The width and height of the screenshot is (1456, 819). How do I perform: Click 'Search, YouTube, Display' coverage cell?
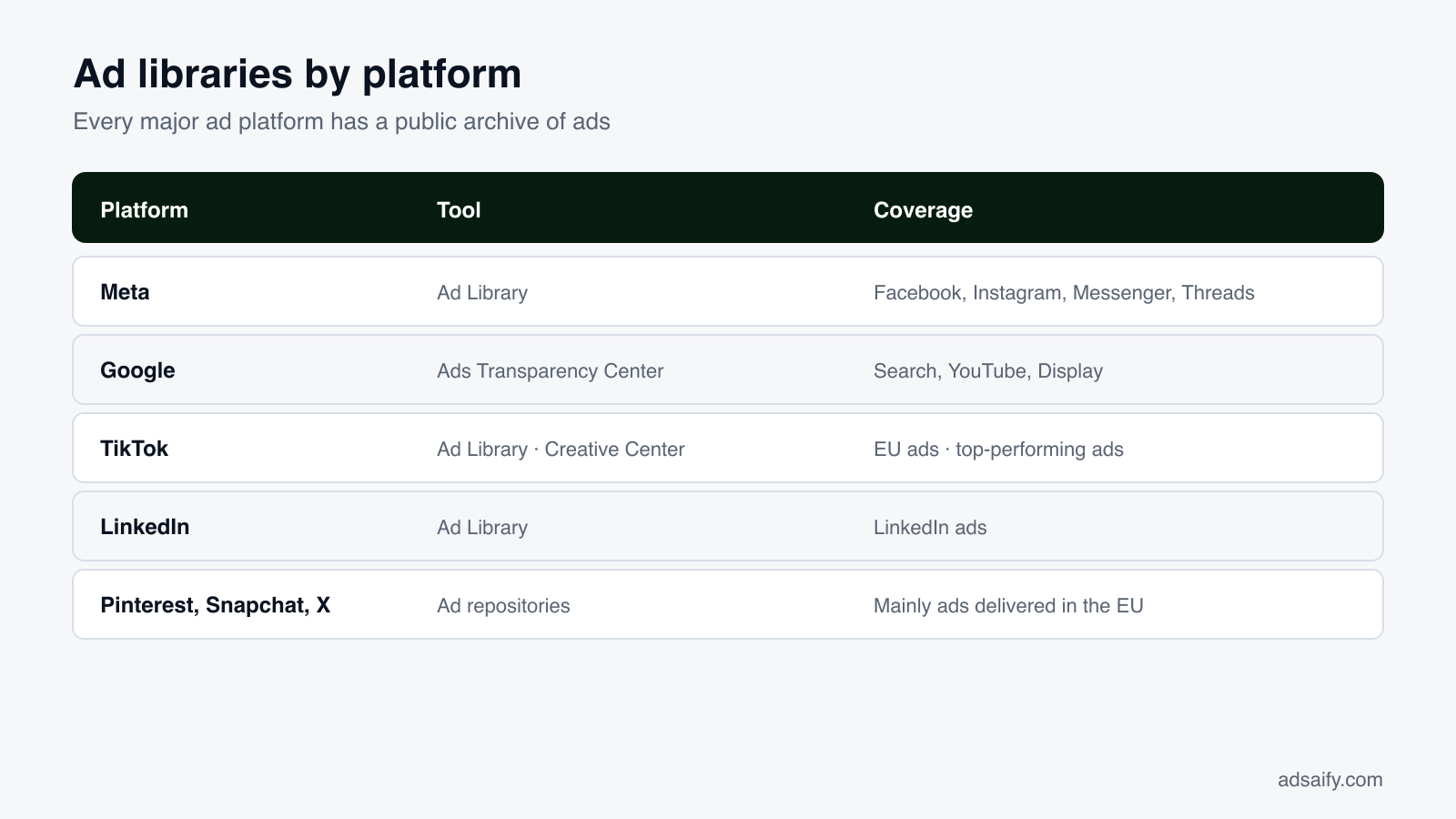(x=988, y=371)
